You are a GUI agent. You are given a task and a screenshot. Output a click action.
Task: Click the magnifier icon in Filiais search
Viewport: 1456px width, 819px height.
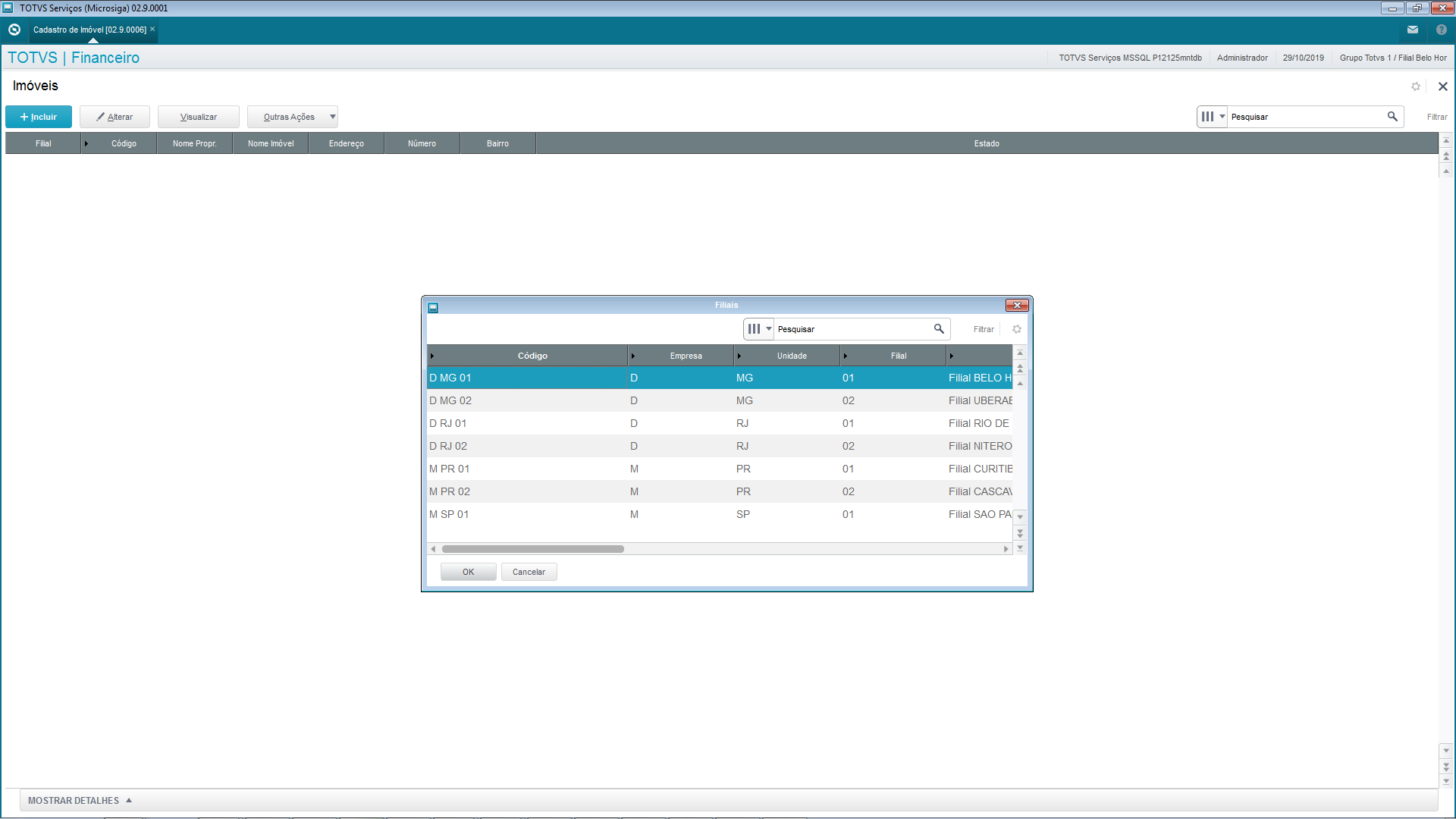[938, 329]
